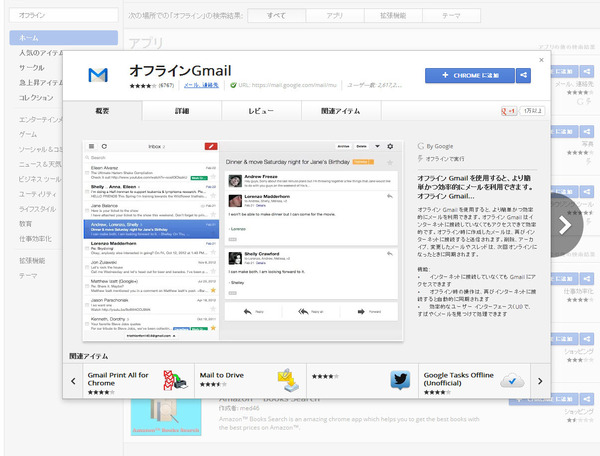Click the CHROME に追加 button
The image size is (600, 456).
tap(468, 75)
